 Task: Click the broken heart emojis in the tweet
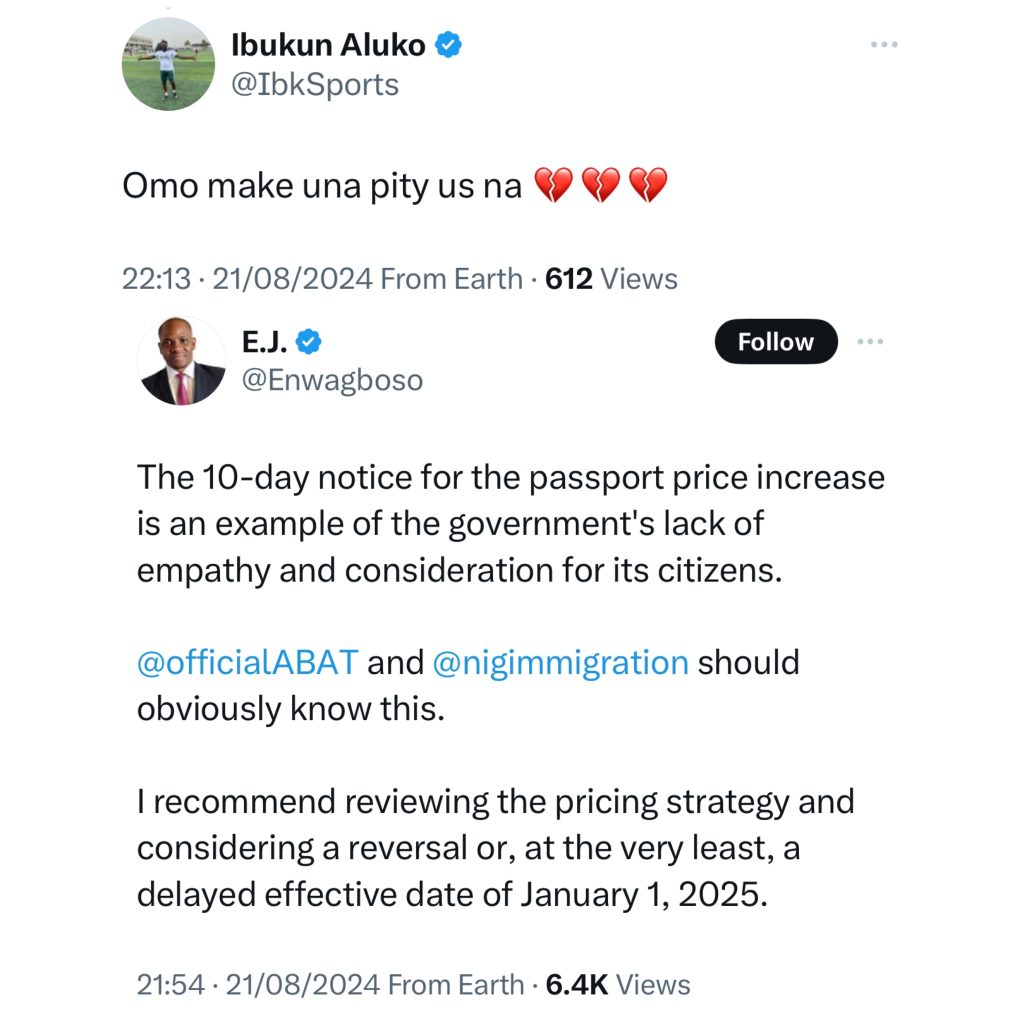(x=601, y=187)
